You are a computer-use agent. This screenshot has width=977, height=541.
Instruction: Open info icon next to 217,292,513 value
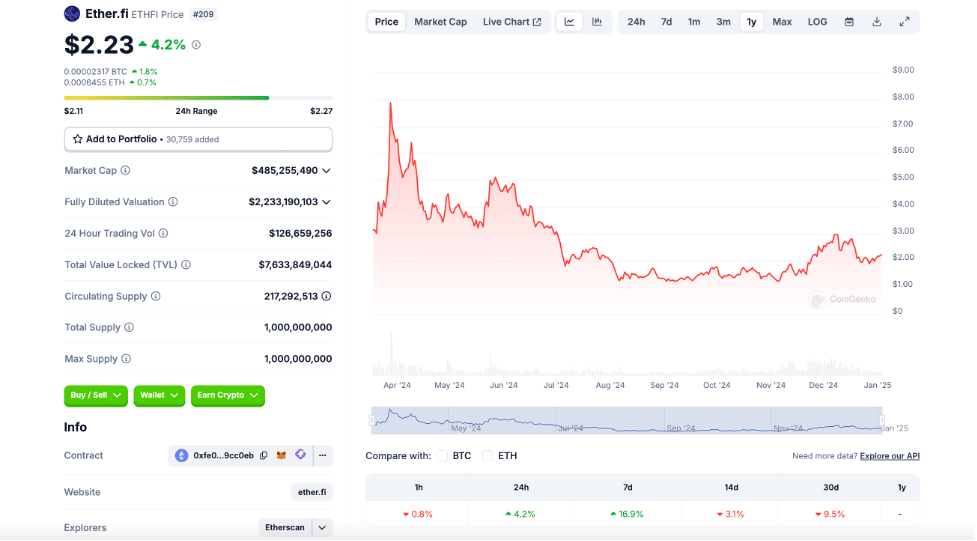(326, 296)
